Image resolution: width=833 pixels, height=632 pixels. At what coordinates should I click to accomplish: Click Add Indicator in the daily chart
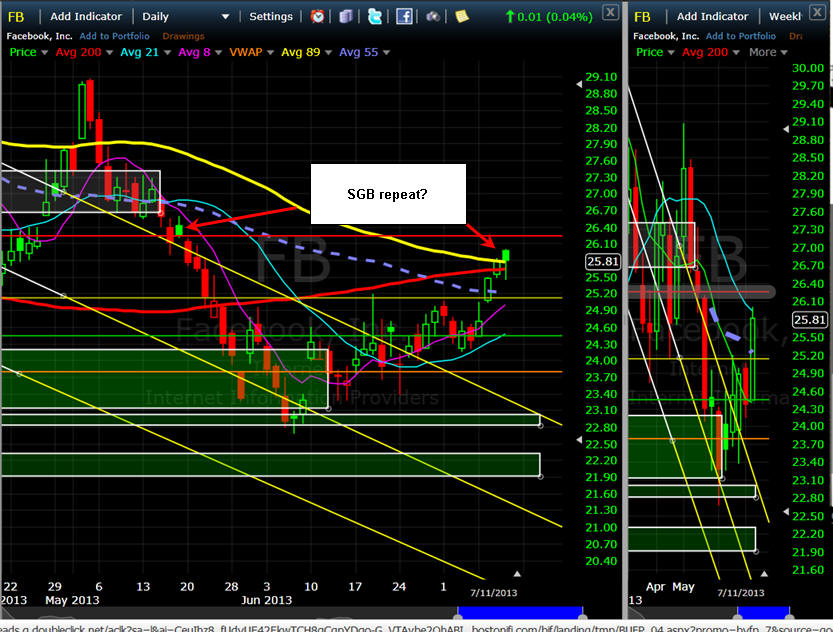85,16
